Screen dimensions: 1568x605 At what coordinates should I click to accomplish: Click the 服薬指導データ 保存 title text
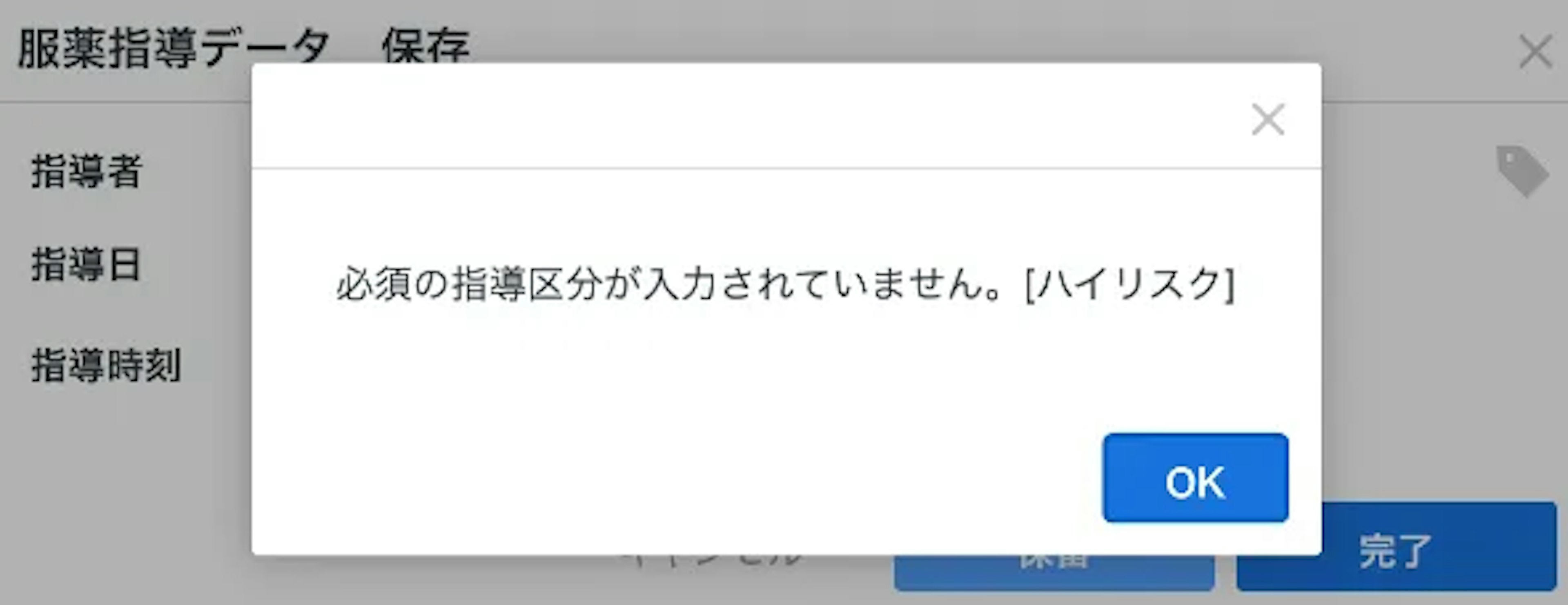(x=243, y=47)
